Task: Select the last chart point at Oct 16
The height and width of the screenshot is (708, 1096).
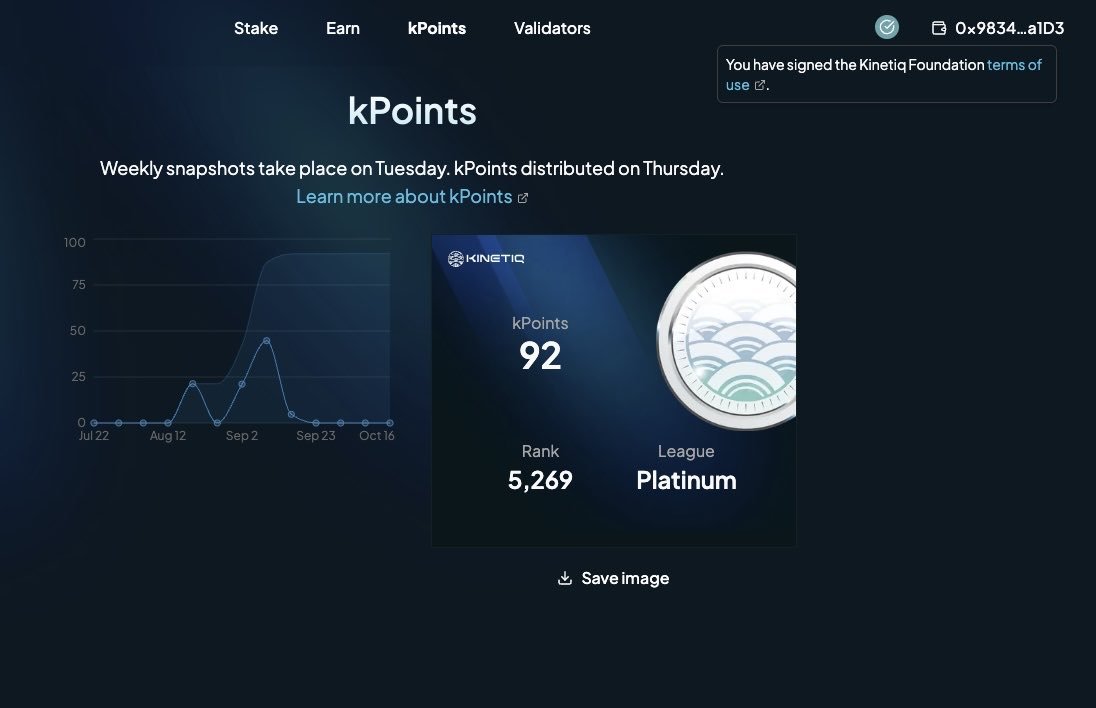Action: pos(390,423)
